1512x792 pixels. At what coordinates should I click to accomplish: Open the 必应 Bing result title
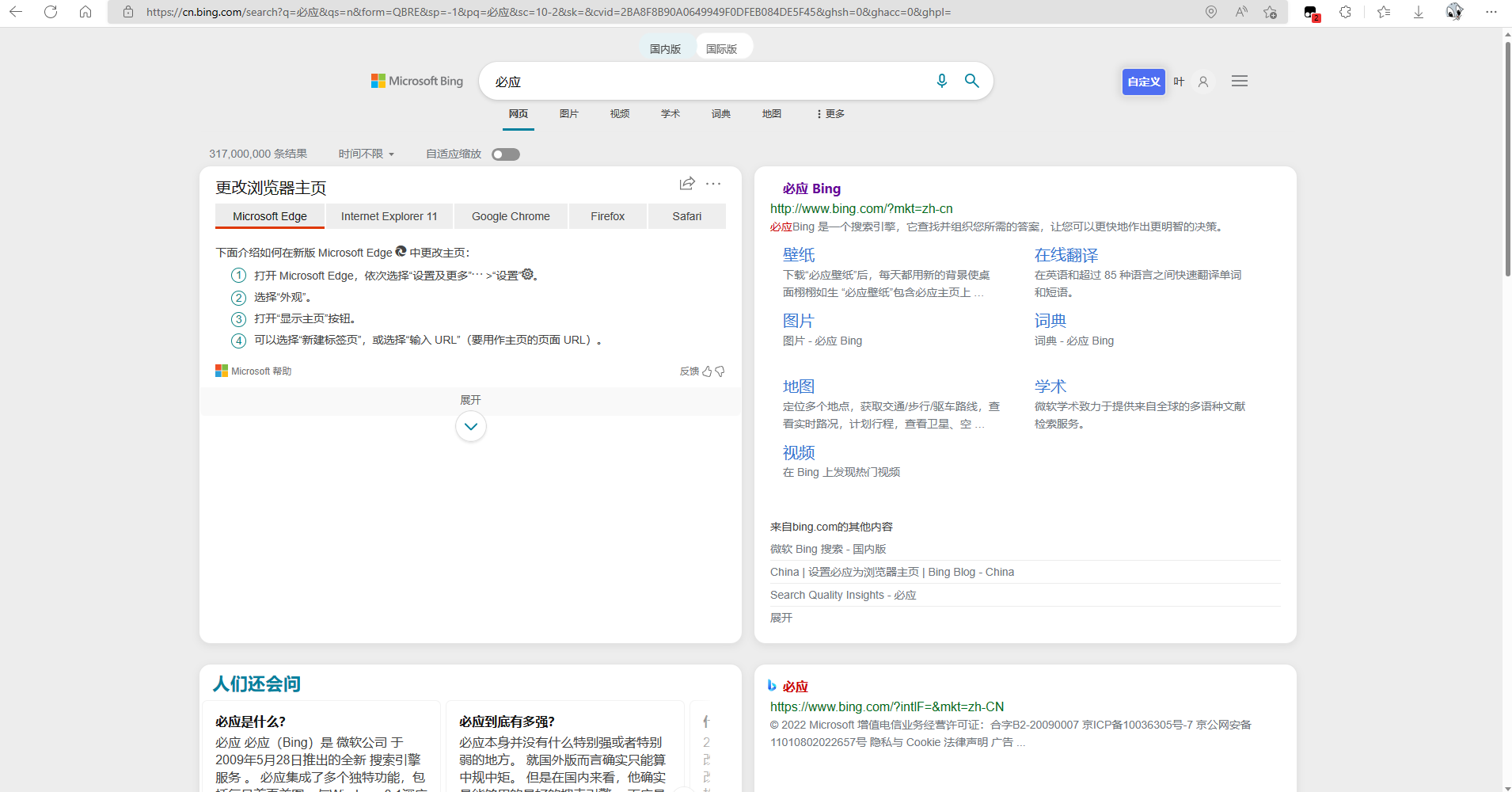coord(811,188)
